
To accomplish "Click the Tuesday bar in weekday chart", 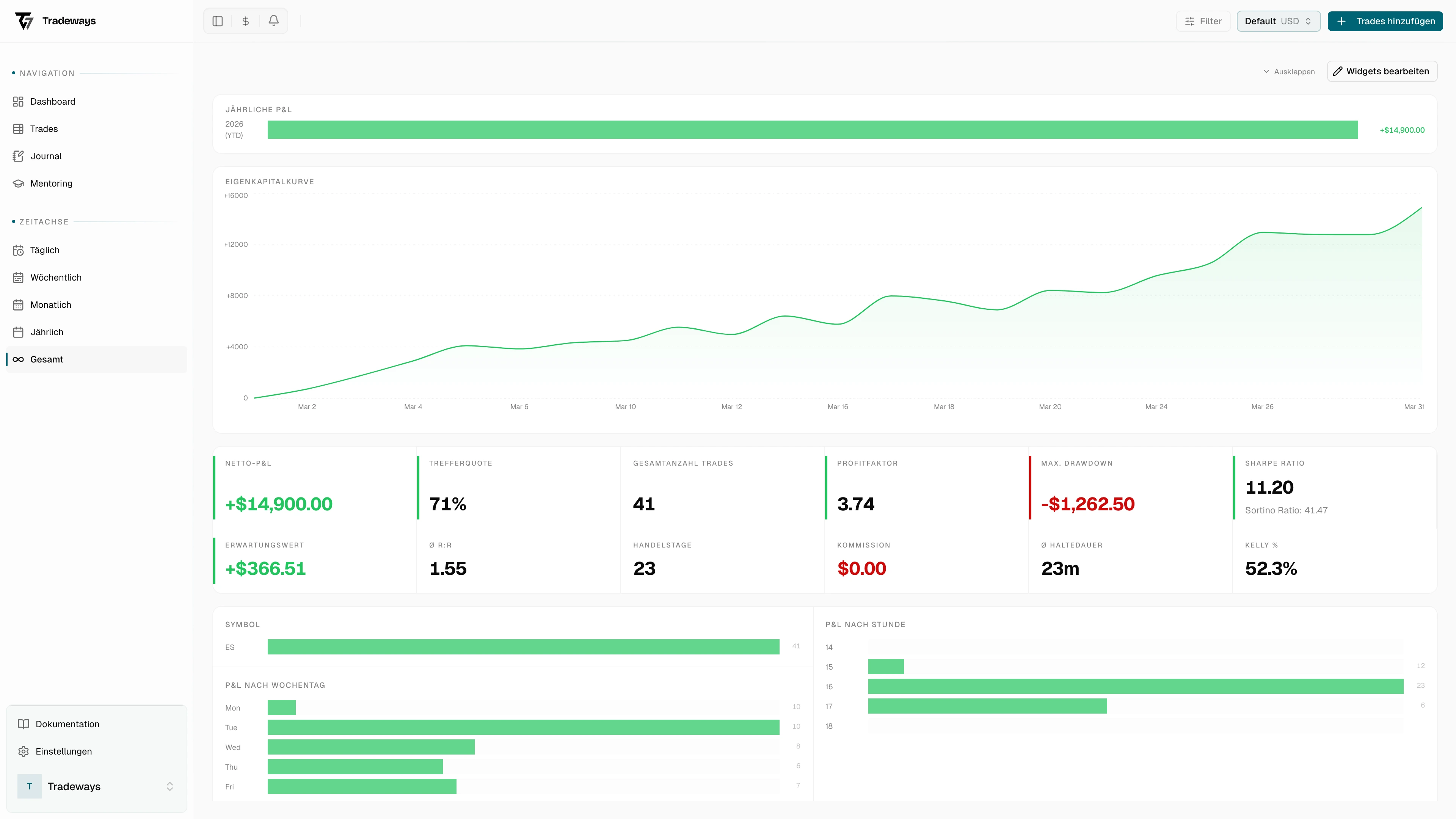I will (523, 728).
